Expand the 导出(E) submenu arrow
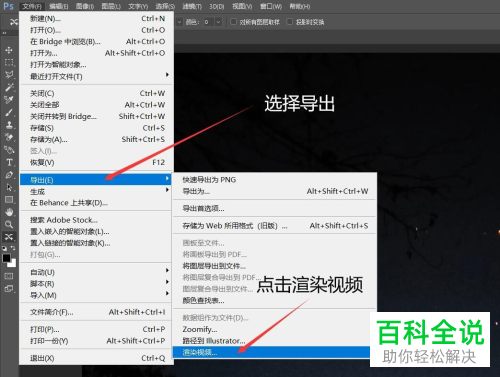500x377 pixels. coord(167,179)
